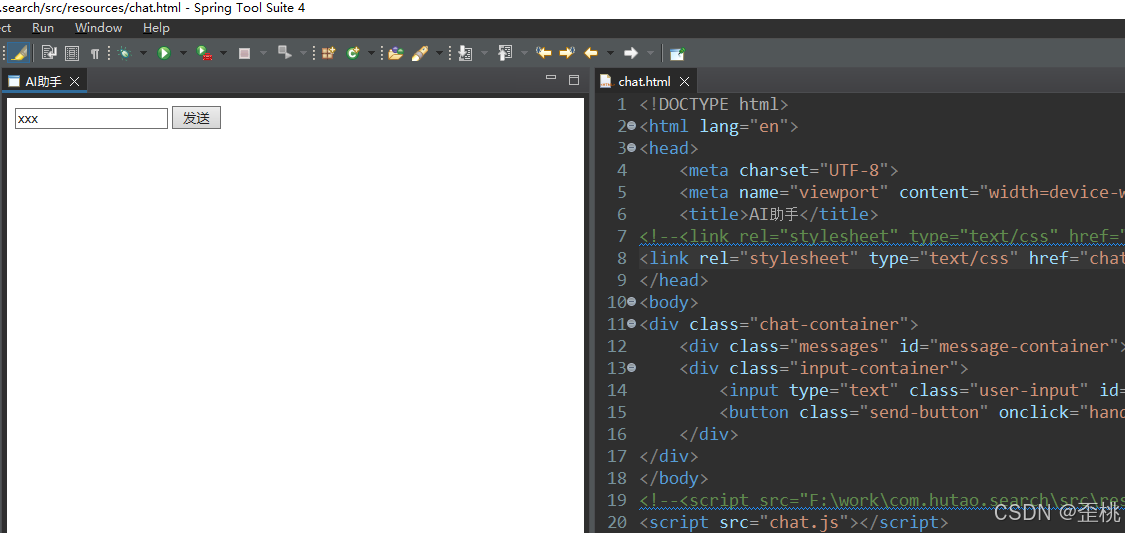Click the script src="chat.js" line

pyautogui.click(x=794, y=522)
